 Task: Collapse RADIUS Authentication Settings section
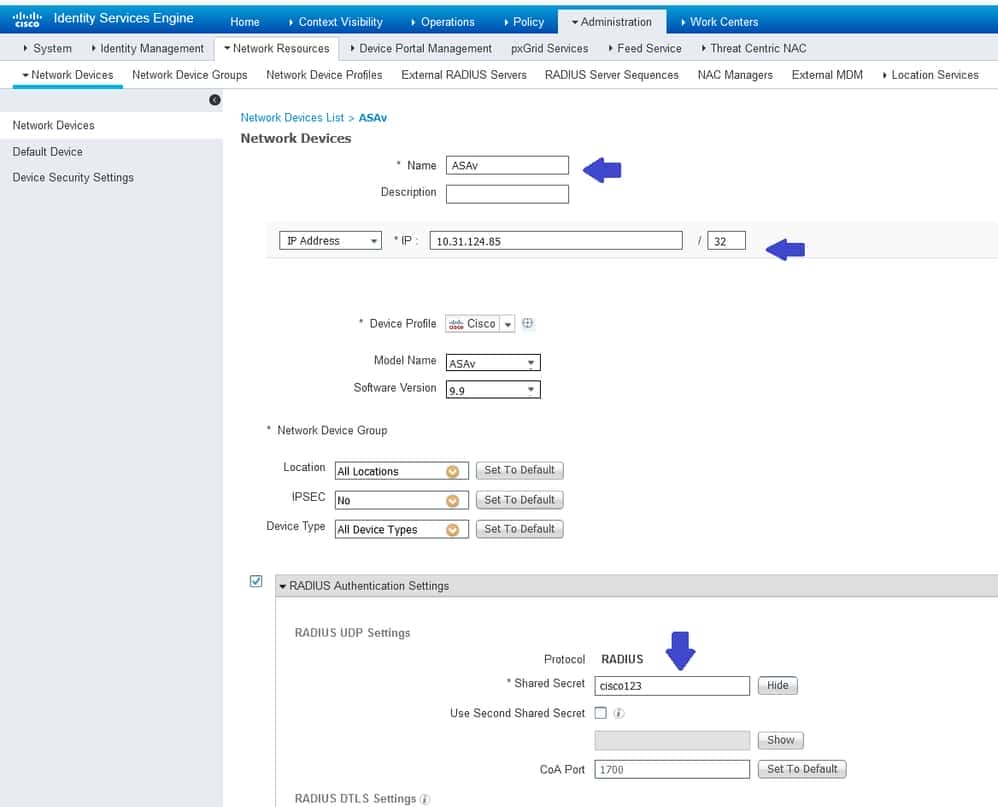click(283, 586)
